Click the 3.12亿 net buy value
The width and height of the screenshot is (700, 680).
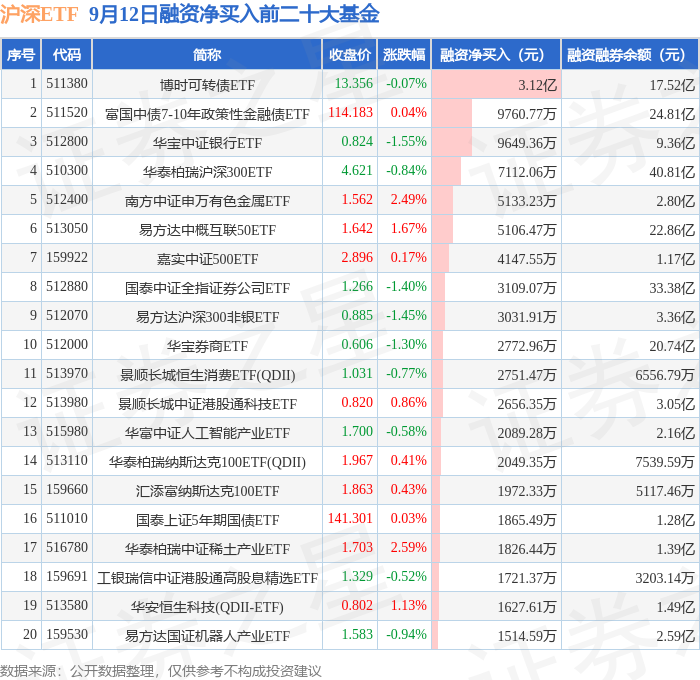[x=537, y=85]
